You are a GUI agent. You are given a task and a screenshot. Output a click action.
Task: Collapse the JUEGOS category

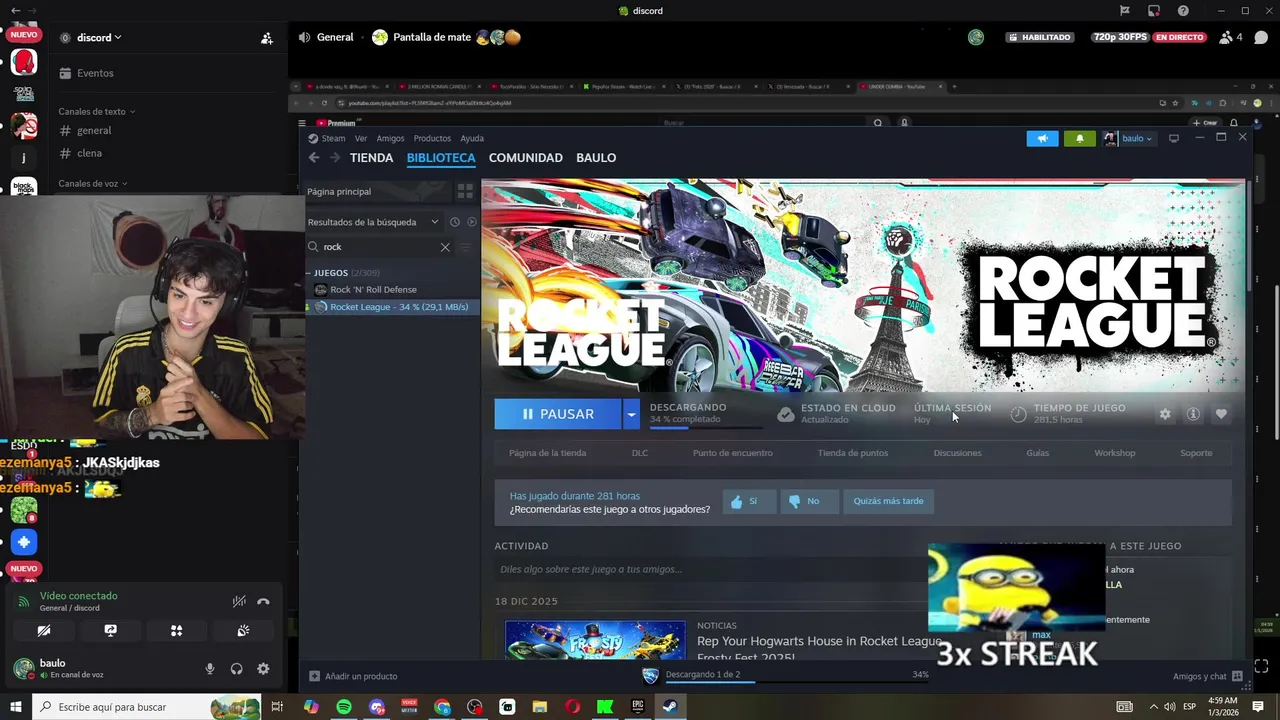pyautogui.click(x=309, y=273)
